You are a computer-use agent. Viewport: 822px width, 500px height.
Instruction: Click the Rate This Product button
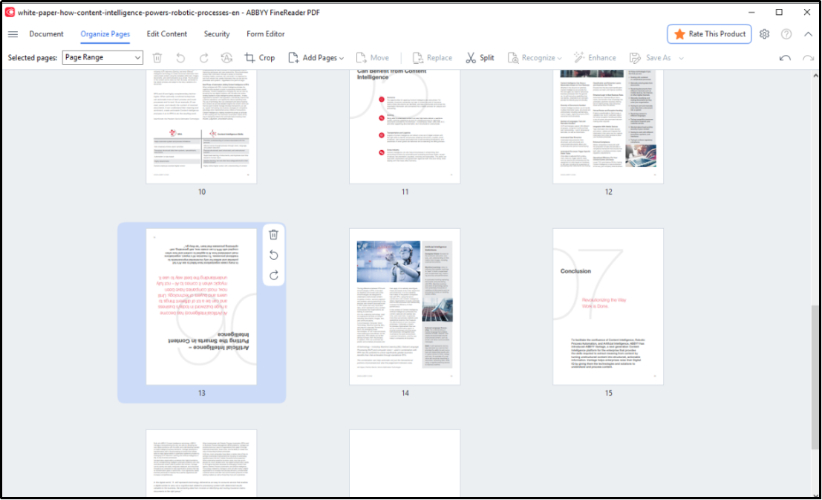pos(709,34)
